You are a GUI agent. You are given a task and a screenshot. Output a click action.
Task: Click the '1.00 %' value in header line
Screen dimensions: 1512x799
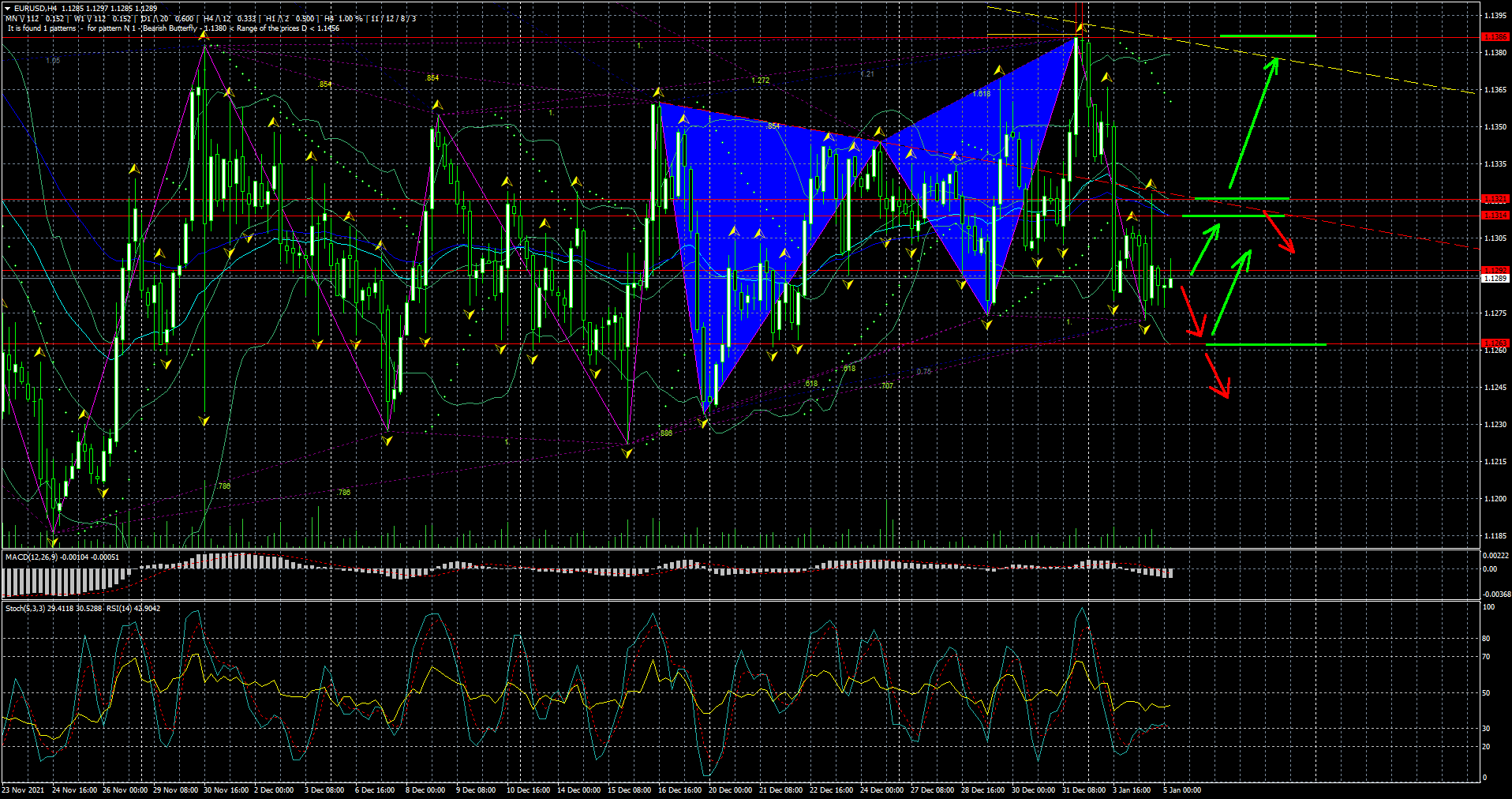(351, 19)
